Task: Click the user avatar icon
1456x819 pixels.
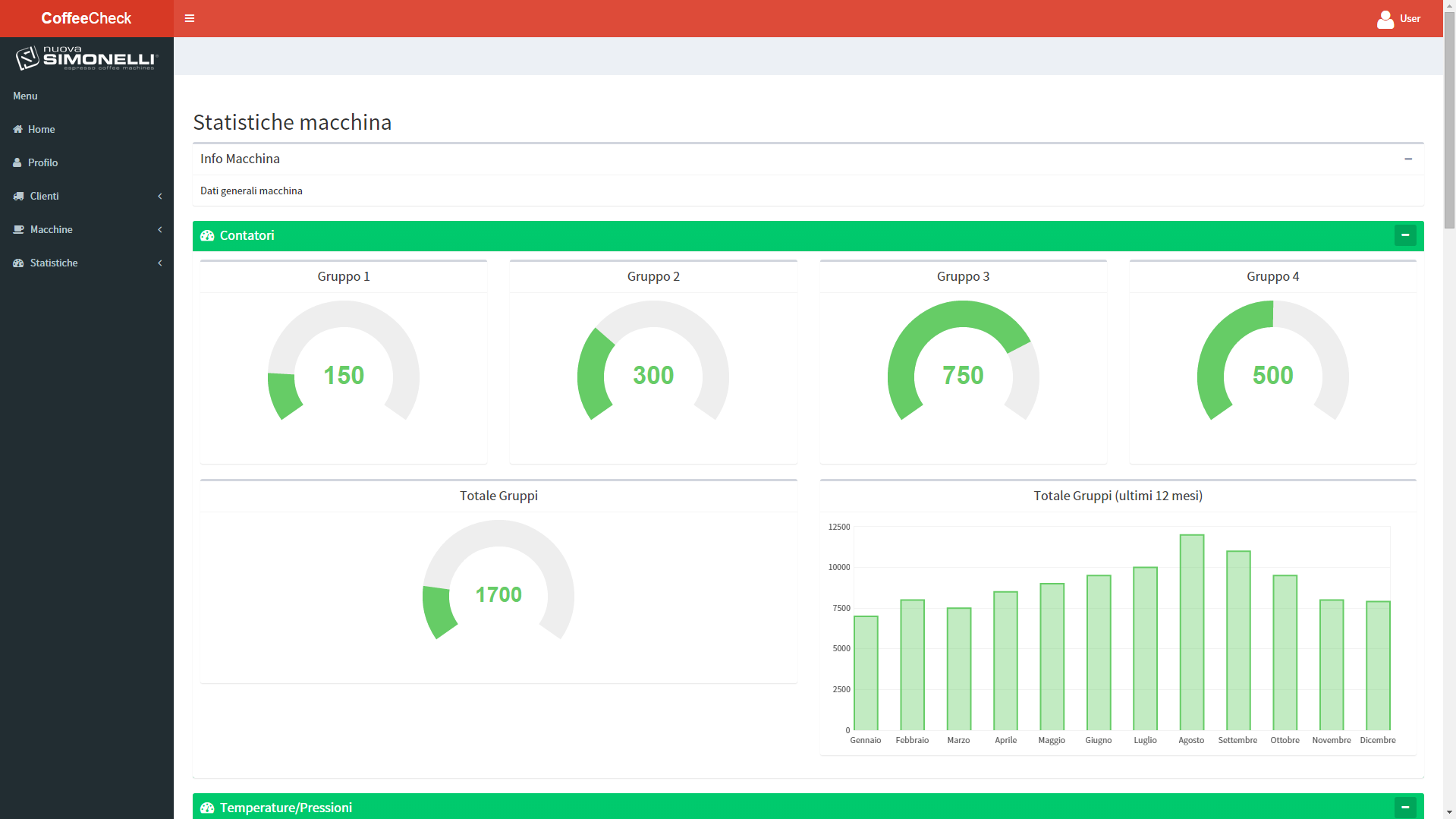Action: click(1385, 19)
